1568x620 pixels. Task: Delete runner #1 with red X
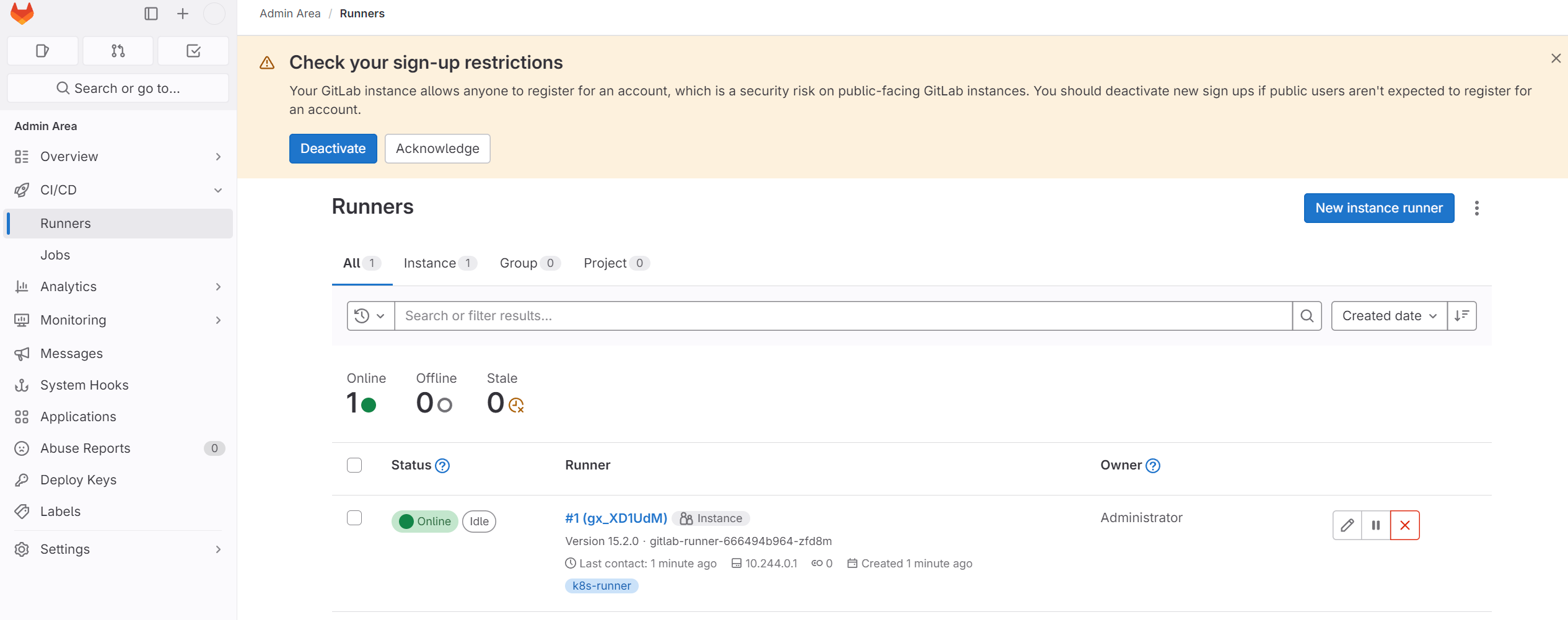[1405, 525]
